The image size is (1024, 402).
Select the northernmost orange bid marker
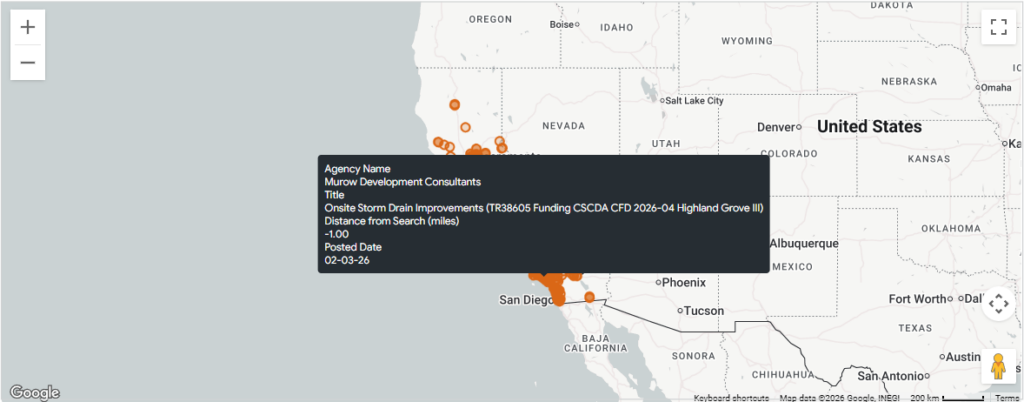coord(455,104)
